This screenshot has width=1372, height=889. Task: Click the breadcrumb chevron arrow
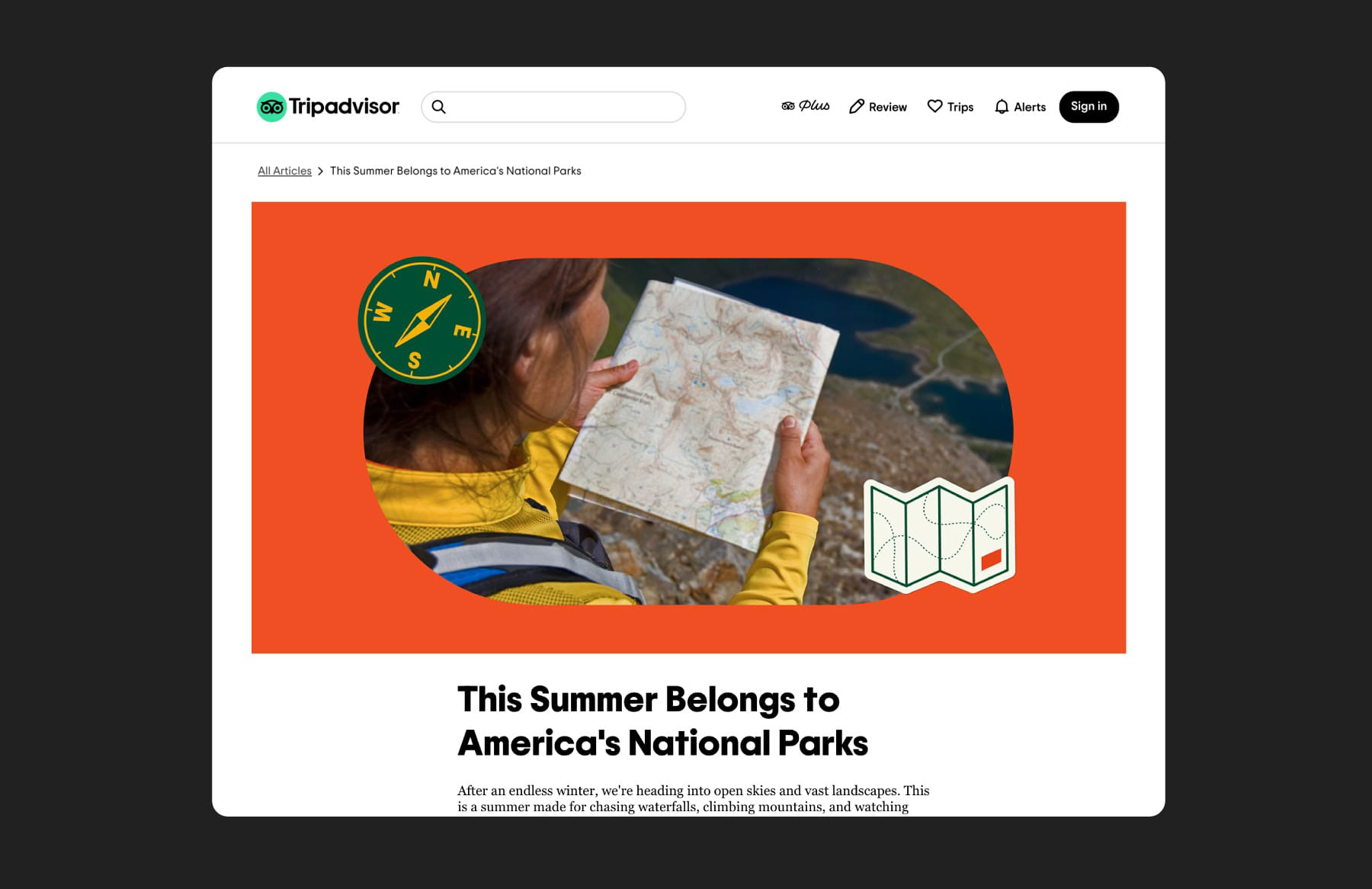[321, 172]
